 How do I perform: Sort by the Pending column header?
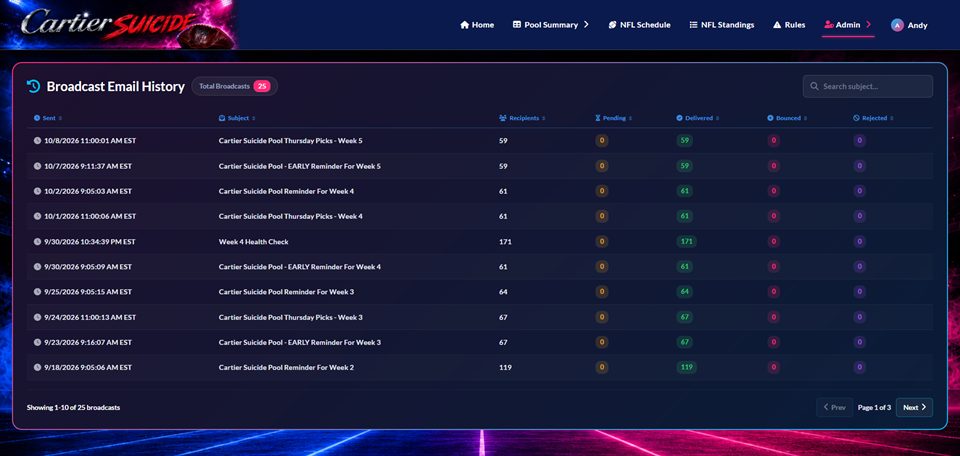[613, 118]
